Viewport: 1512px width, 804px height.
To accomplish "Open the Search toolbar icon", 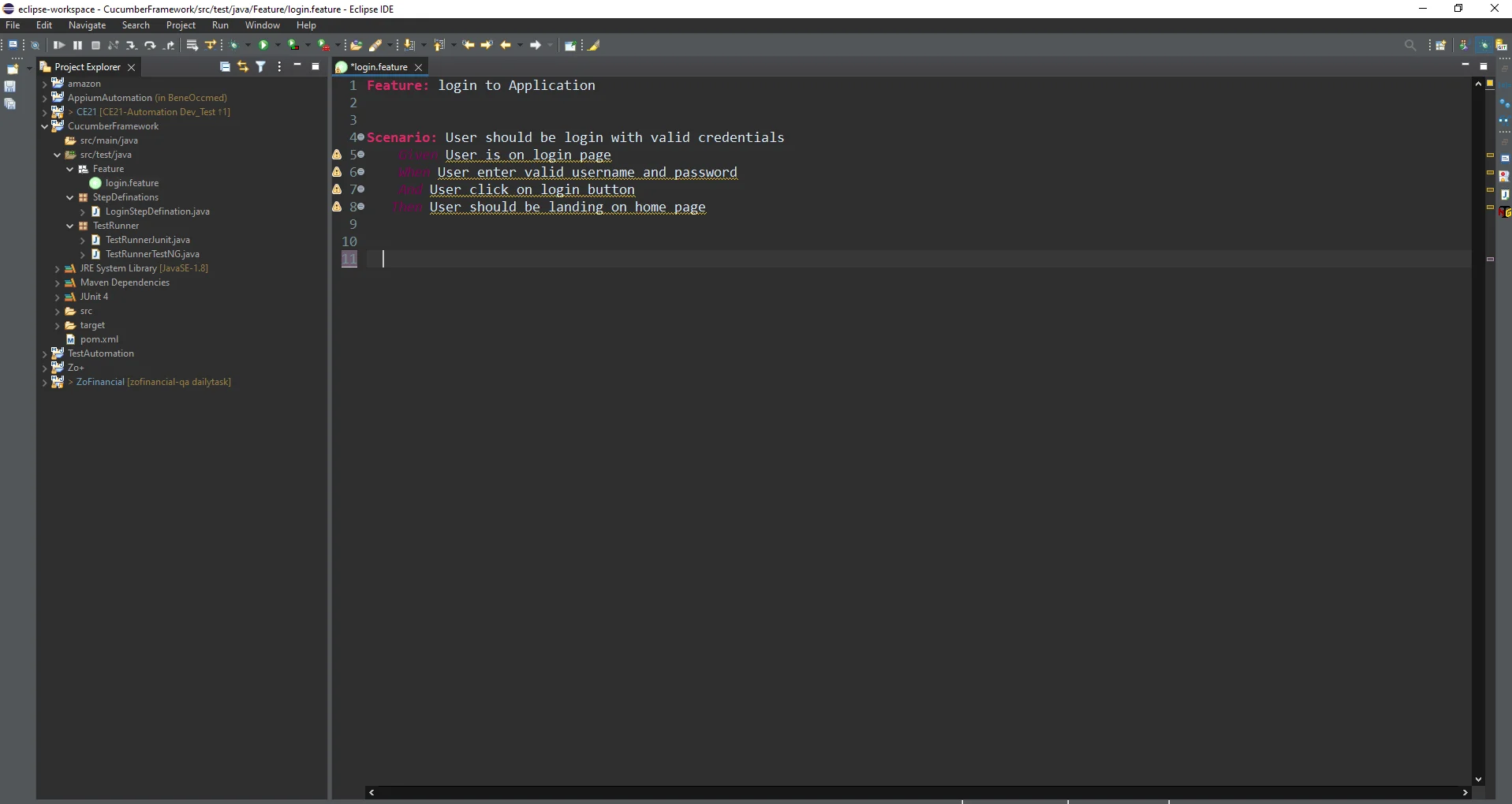I will tap(1411, 45).
